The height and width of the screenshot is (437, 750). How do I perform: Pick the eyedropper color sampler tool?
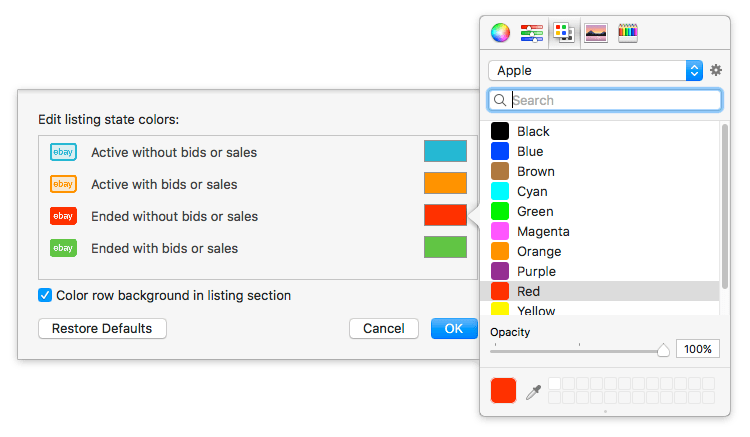click(x=533, y=392)
